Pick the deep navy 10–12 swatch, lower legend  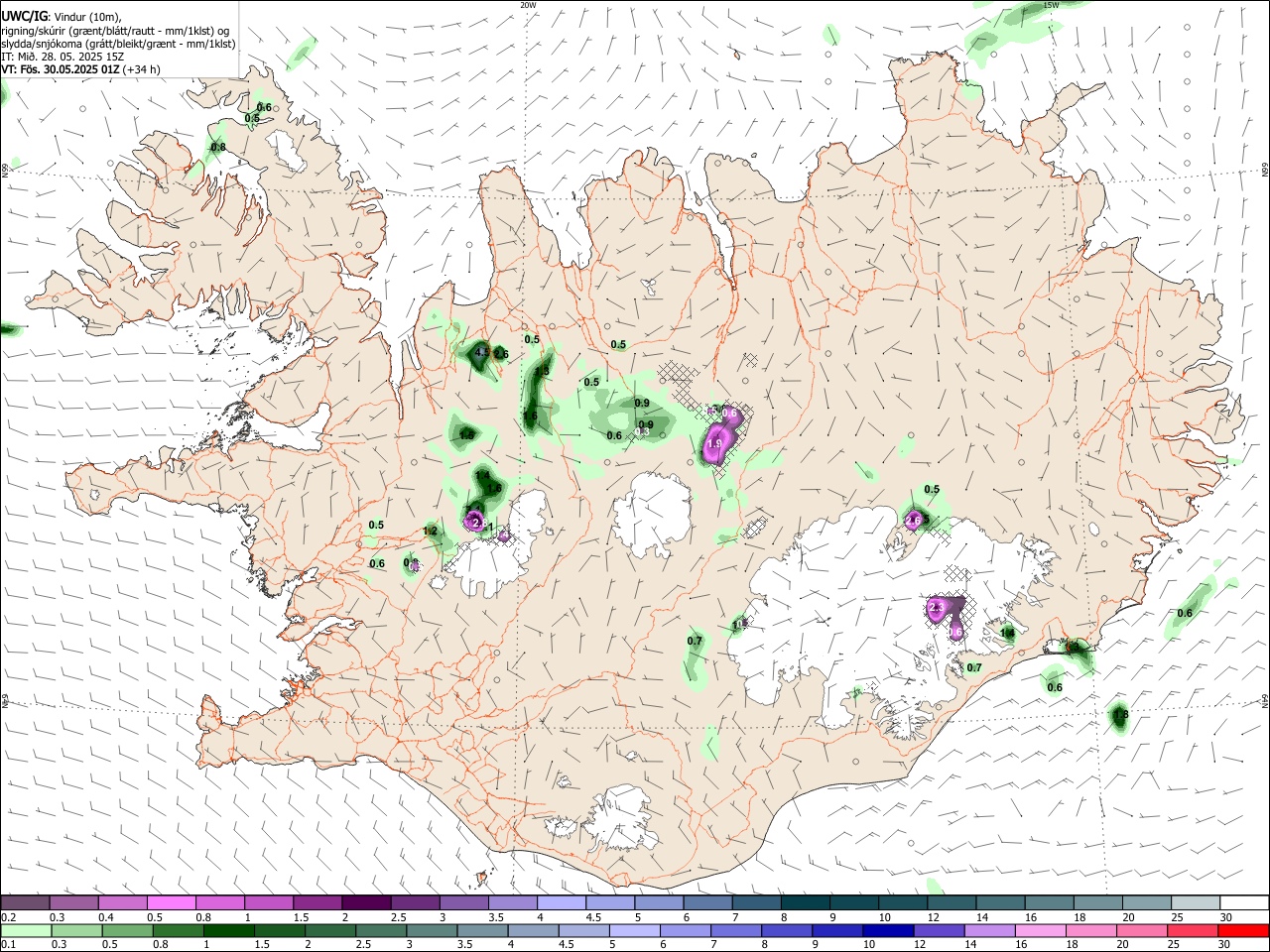pyautogui.click(x=889, y=930)
